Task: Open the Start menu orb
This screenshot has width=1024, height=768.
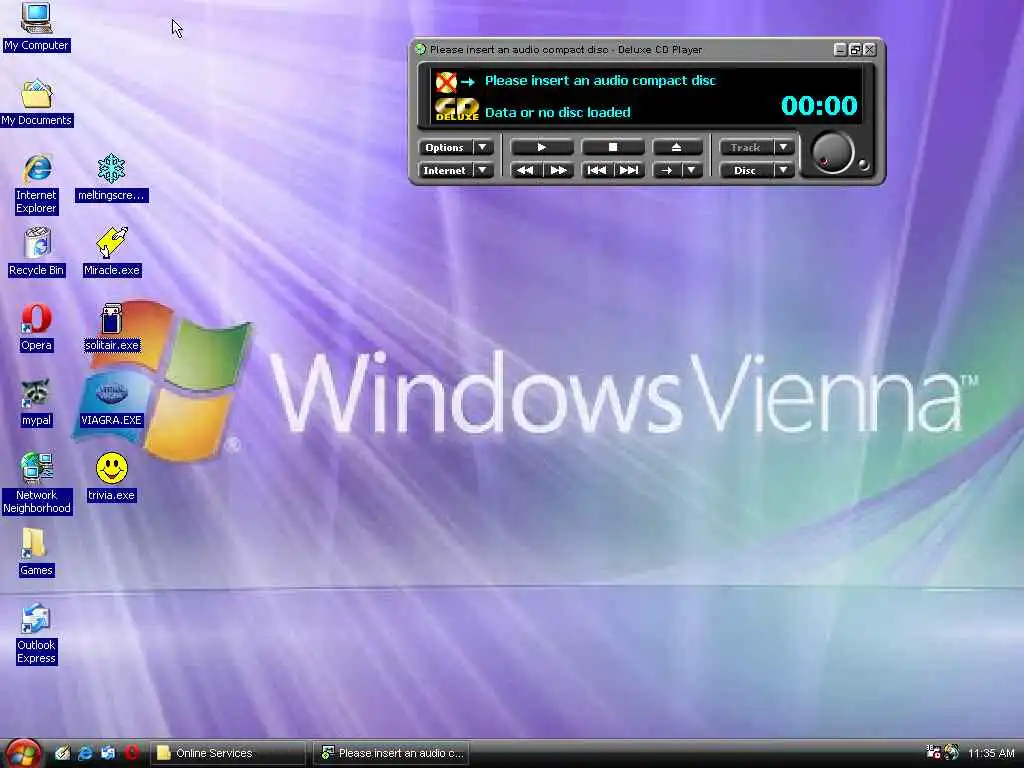Action: click(x=23, y=754)
